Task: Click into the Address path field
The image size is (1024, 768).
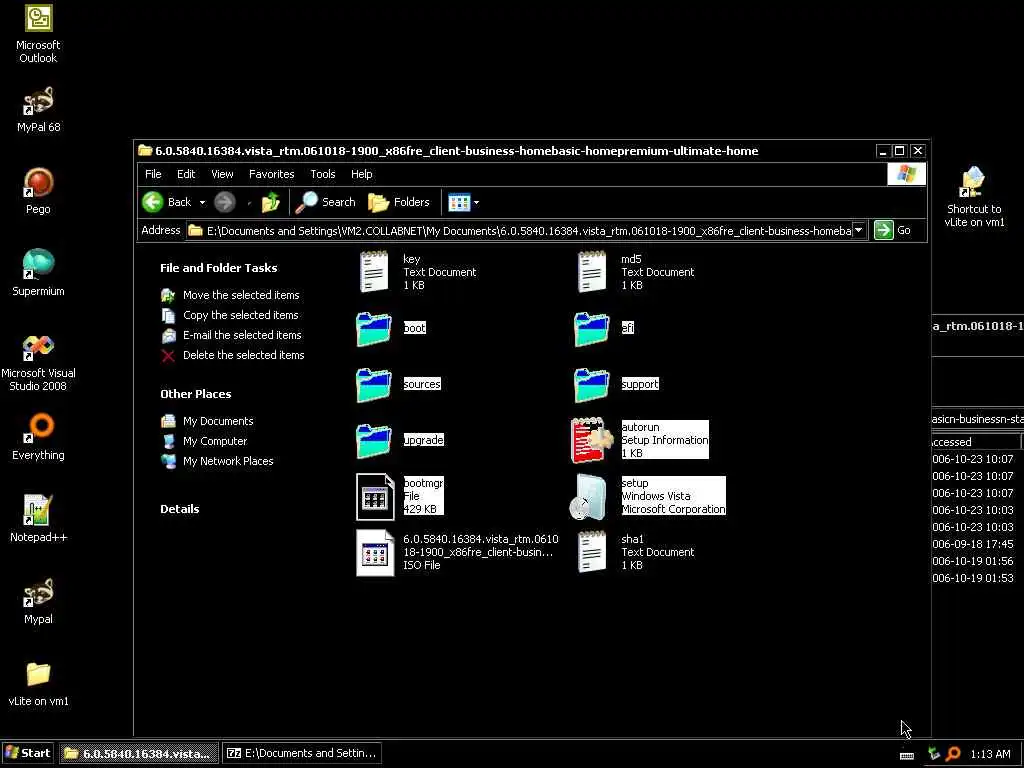Action: tap(526, 231)
